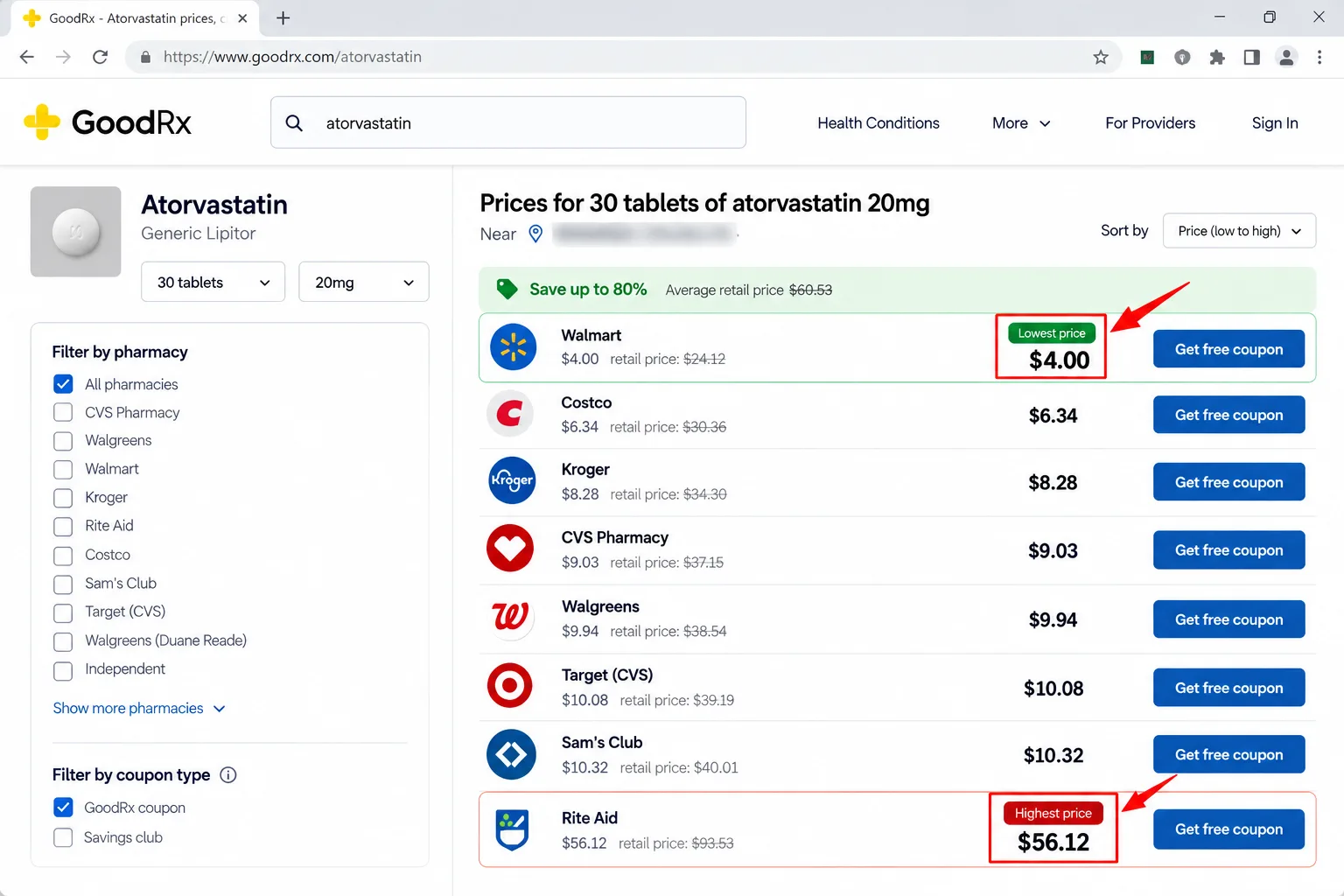Screen dimensions: 1344x896
Task: Click the coupon type info icon
Action: pyautogui.click(x=228, y=774)
